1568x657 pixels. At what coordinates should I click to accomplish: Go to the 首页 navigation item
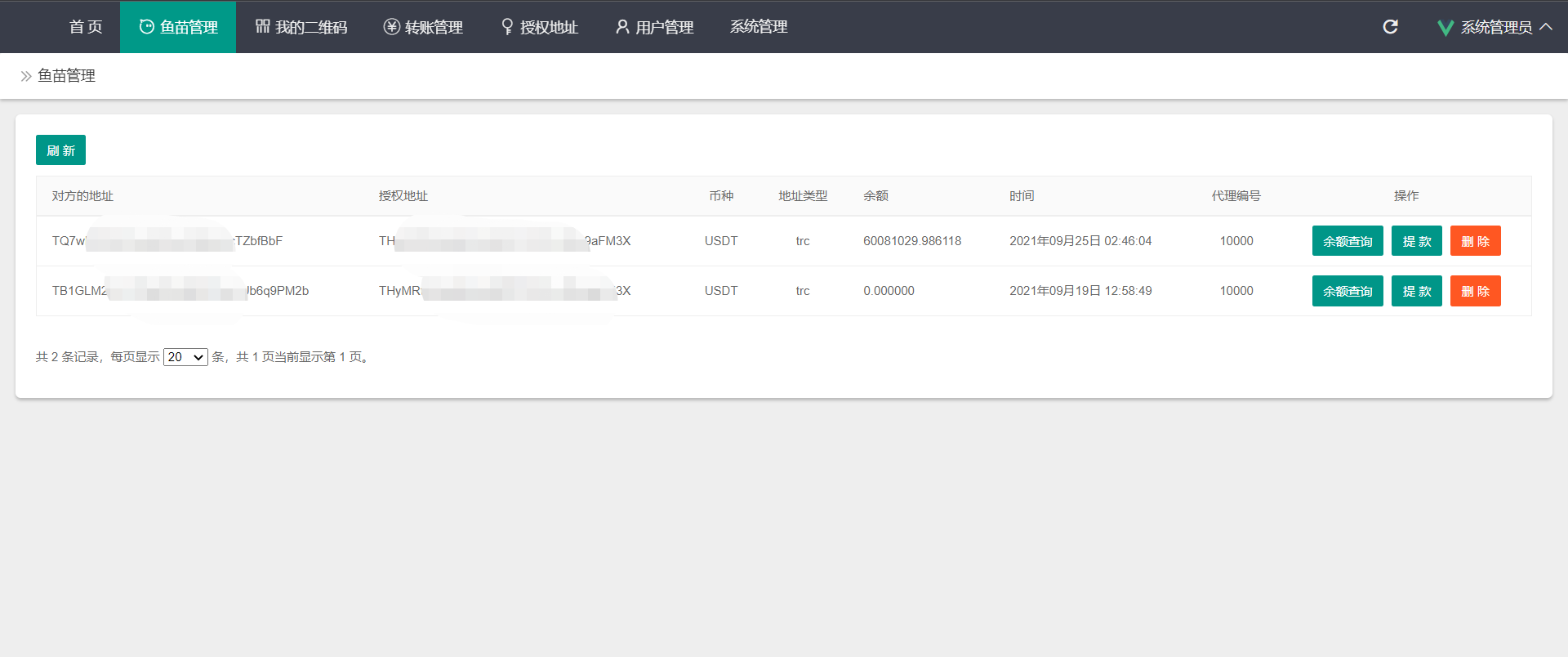click(x=86, y=27)
